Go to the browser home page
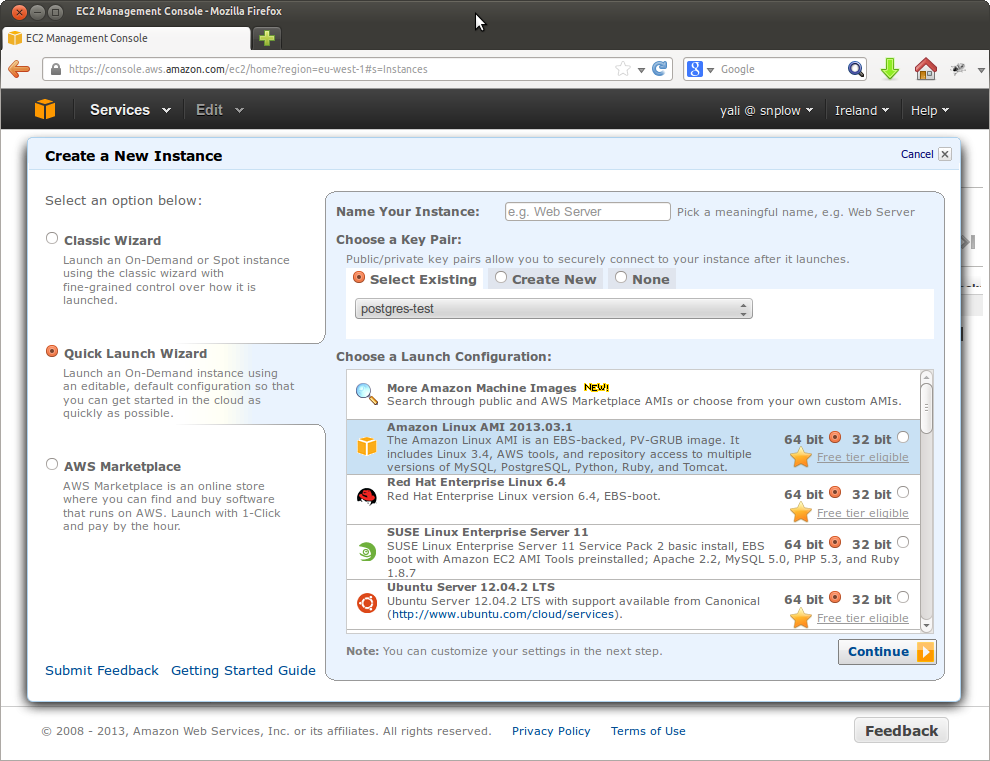The width and height of the screenshot is (990, 761). pos(925,69)
